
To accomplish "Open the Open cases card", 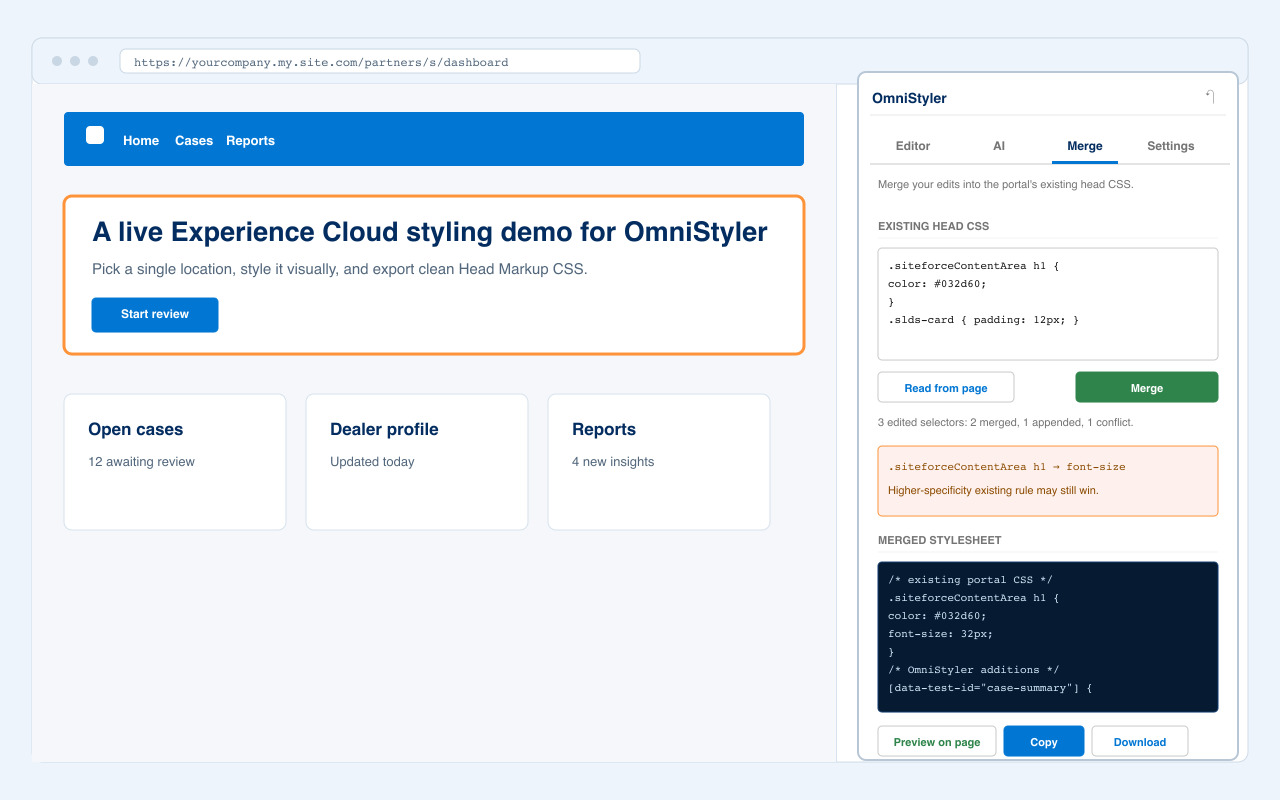I will click(175, 462).
